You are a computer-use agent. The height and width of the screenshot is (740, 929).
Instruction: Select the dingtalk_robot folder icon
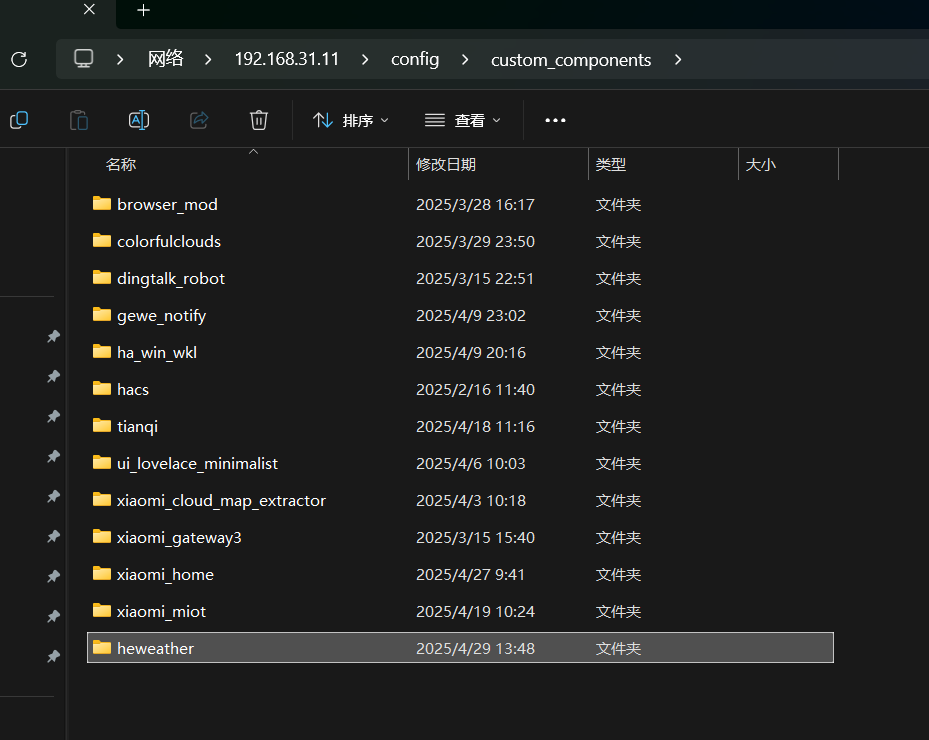tap(102, 277)
